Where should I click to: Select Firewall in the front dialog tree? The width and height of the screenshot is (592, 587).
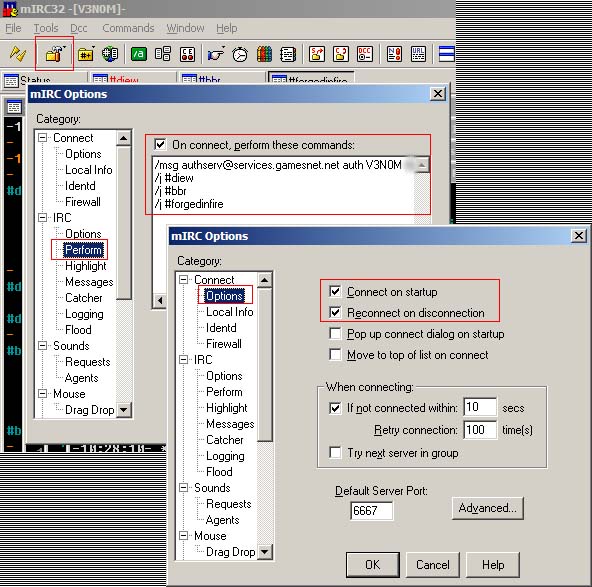(x=224, y=344)
